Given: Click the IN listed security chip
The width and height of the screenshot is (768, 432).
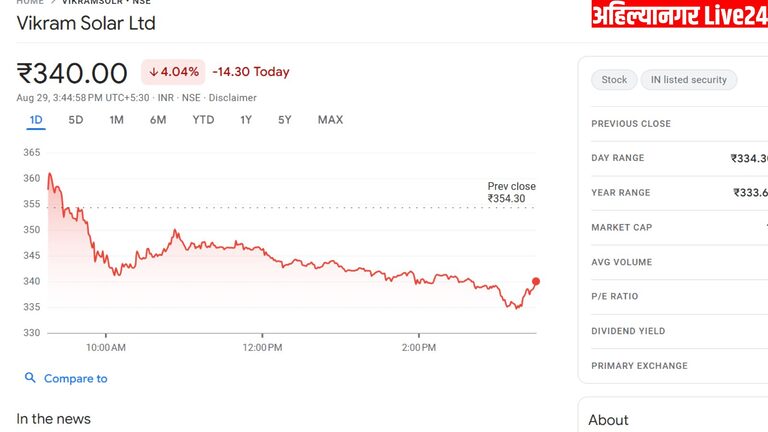Looking at the screenshot, I should [x=689, y=80].
